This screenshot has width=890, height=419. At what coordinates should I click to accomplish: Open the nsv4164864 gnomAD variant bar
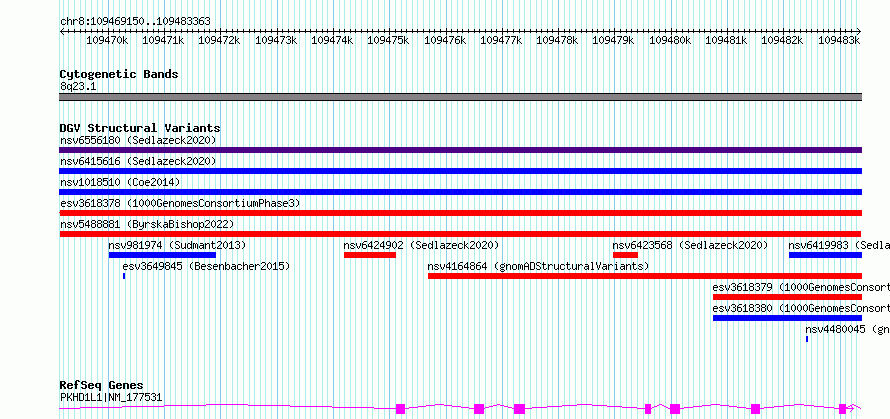[645, 276]
